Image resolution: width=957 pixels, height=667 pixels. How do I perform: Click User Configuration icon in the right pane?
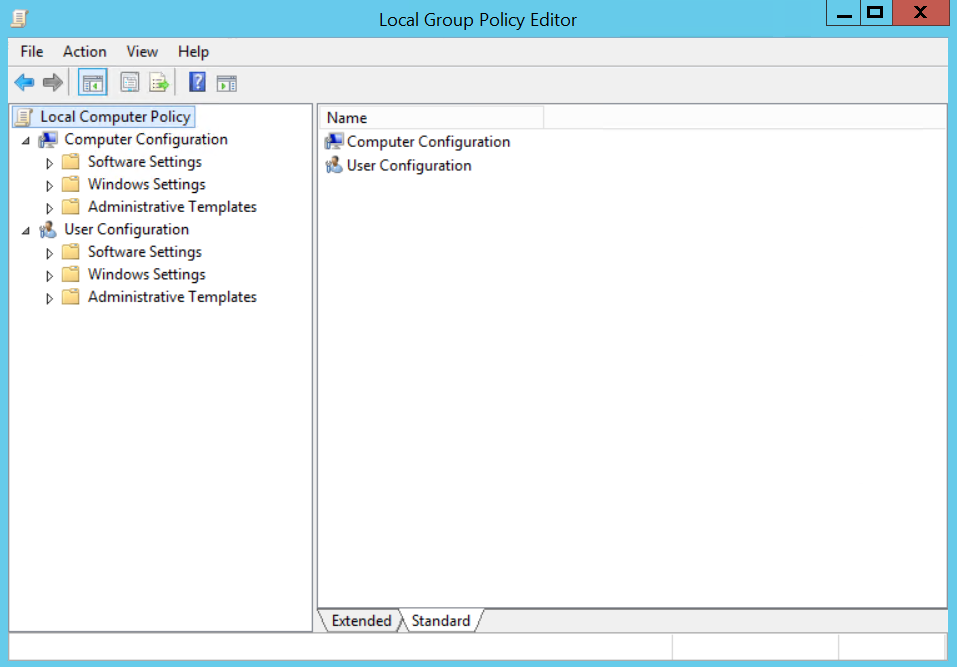click(x=334, y=165)
